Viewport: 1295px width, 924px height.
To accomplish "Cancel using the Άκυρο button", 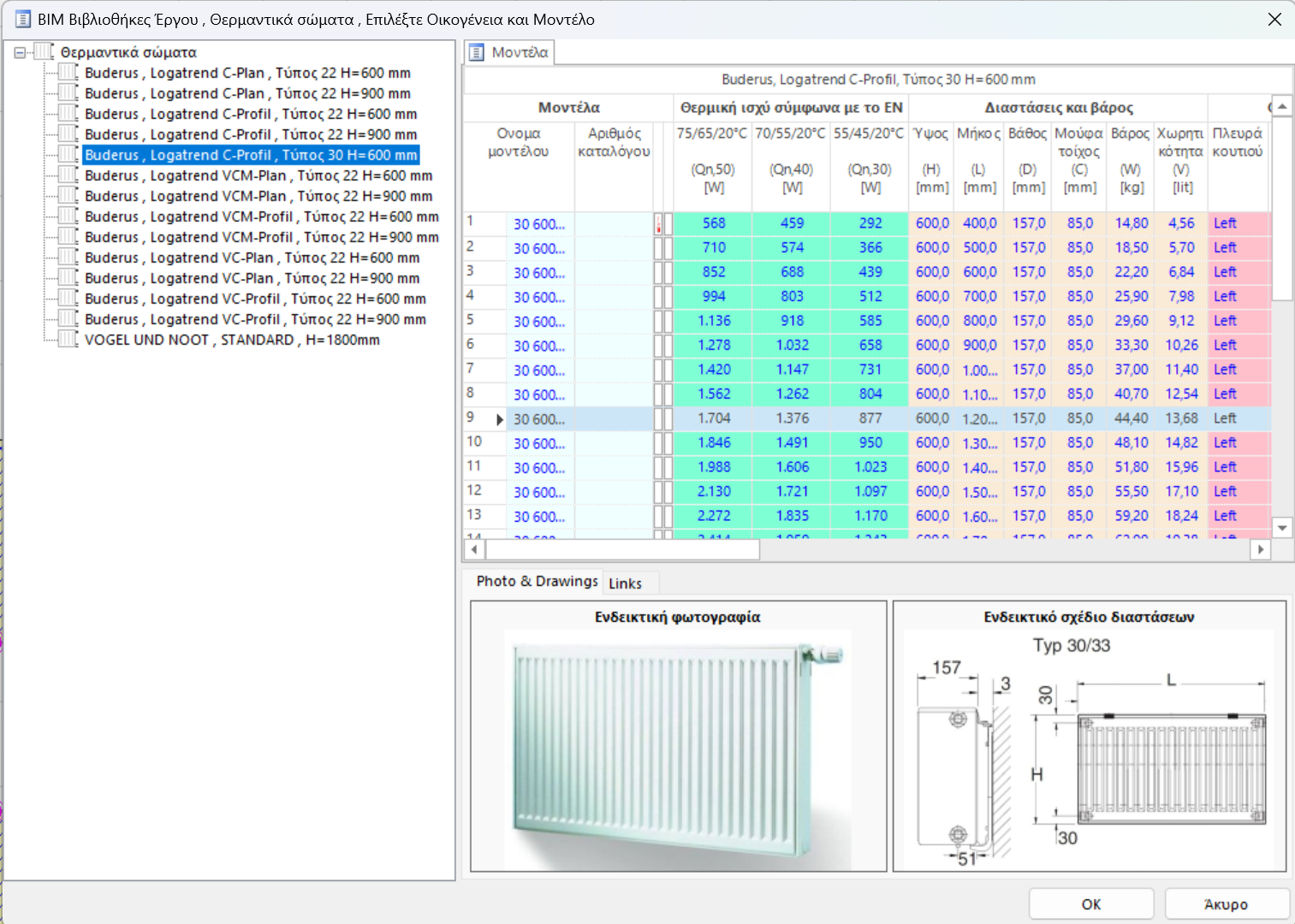I will 1227,904.
